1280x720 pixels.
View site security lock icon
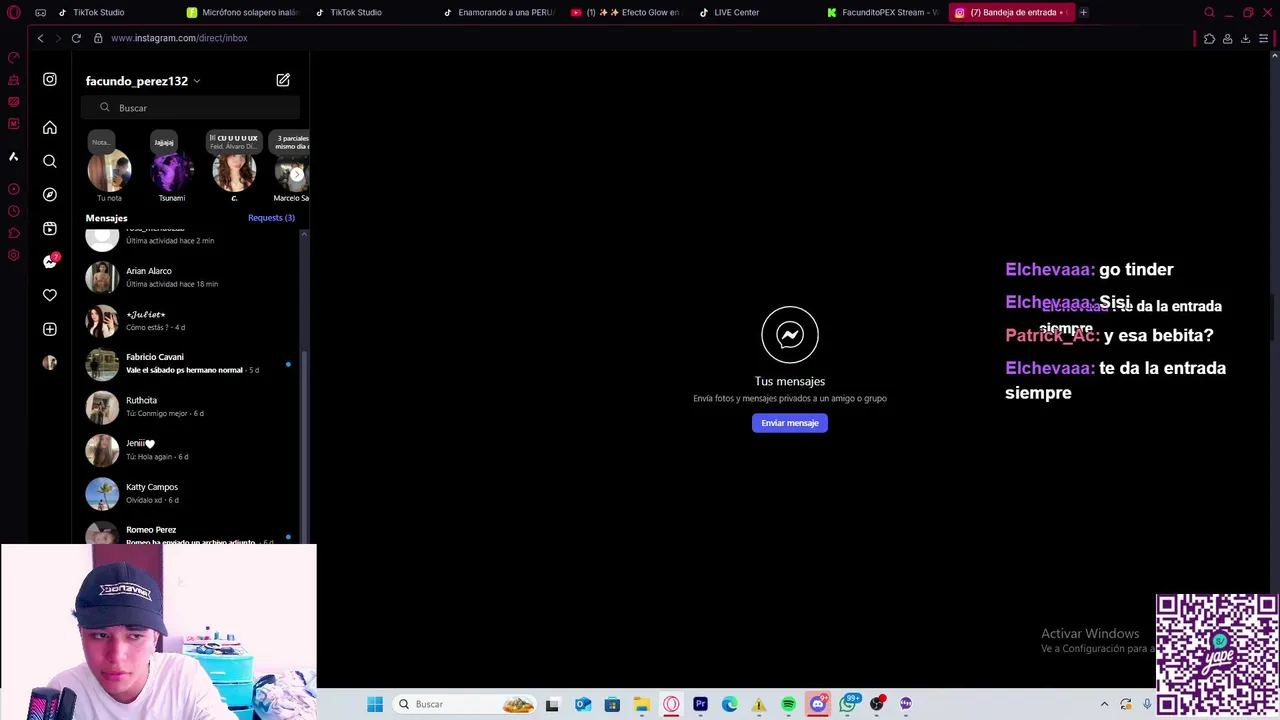tap(98, 38)
